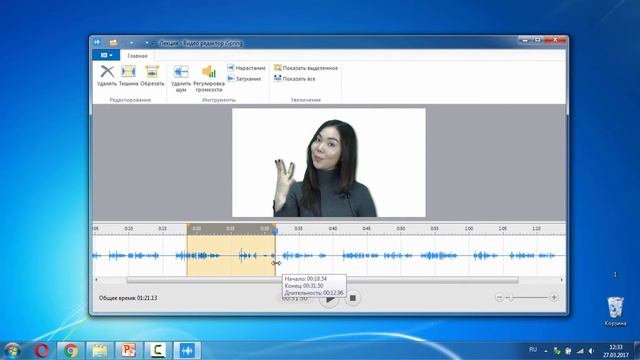Click the video preview frame
This screenshot has height=360, width=640.
pos(329,162)
